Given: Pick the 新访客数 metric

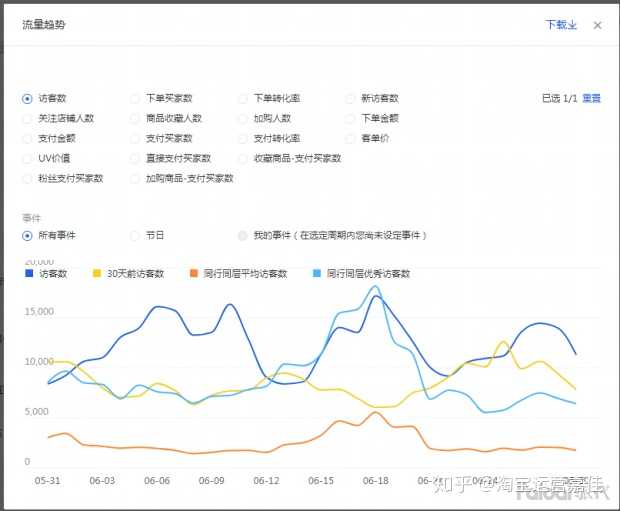Looking at the screenshot, I should coord(350,98).
